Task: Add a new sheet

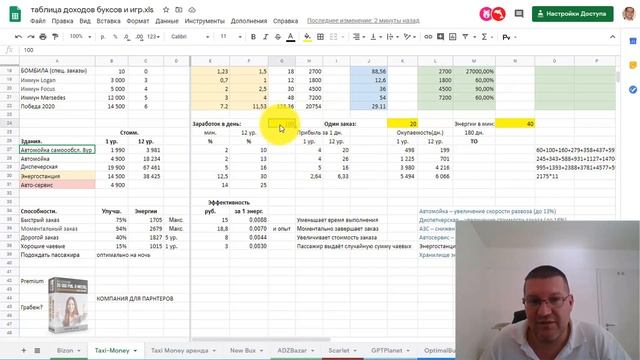Action: pyautogui.click(x=24, y=350)
